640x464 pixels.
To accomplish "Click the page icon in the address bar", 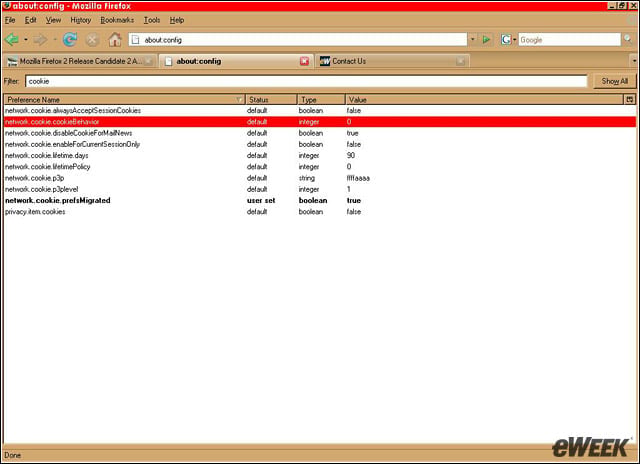I will [x=136, y=40].
